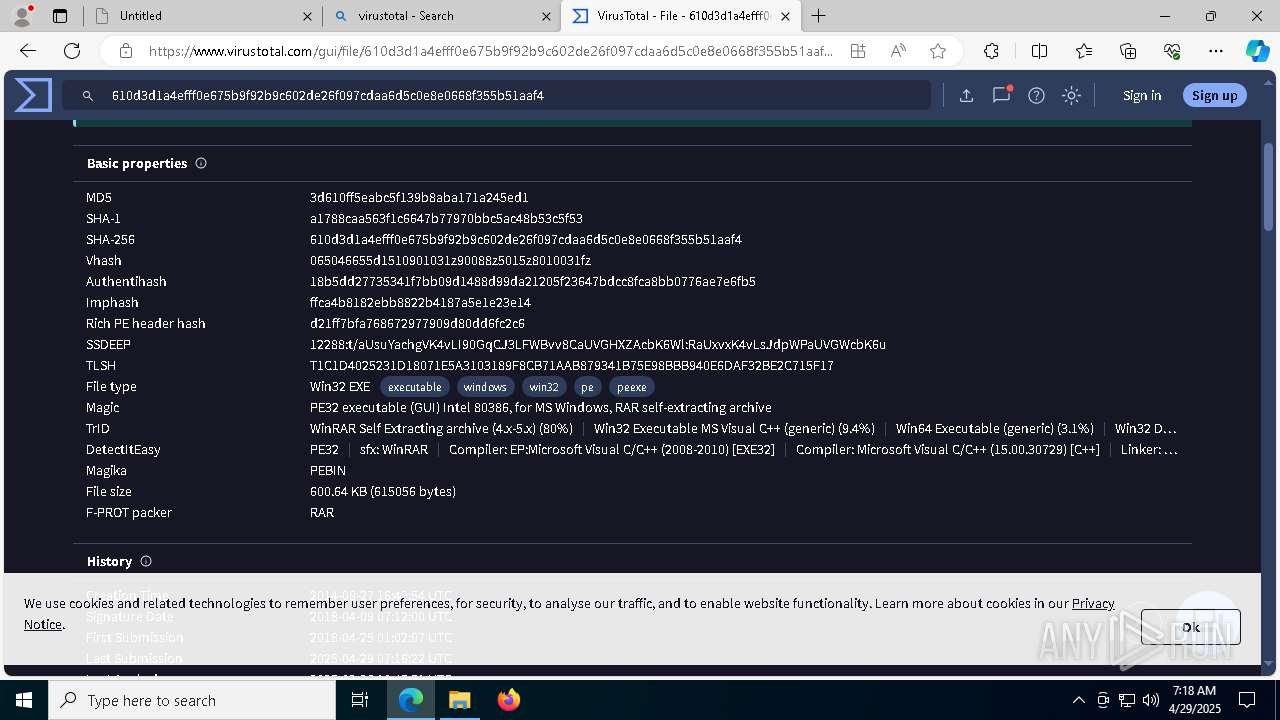Open Split screen icon

tap(1039, 51)
